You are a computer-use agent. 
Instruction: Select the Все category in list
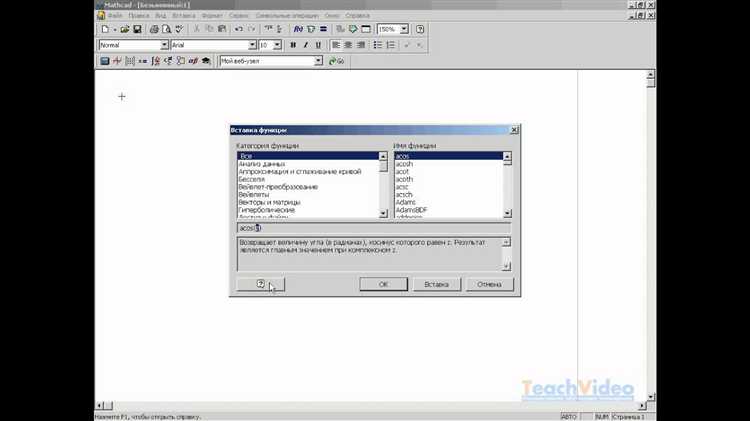pos(308,156)
